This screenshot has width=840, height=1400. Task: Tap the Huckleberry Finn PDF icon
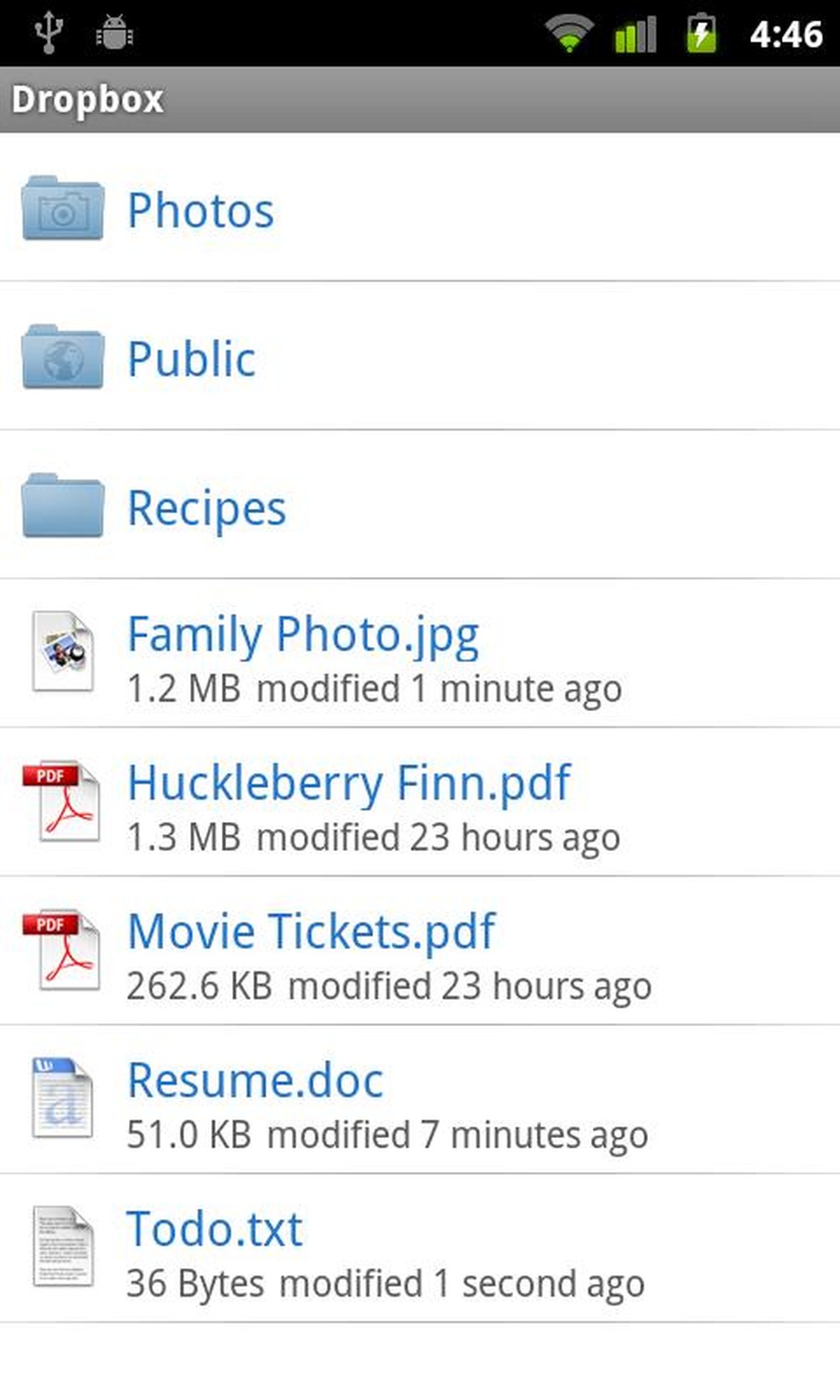tap(62, 801)
